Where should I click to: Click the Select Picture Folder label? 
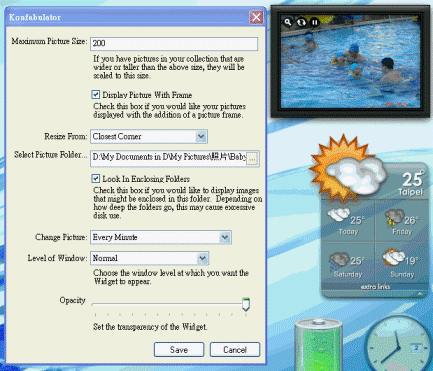pos(50,155)
